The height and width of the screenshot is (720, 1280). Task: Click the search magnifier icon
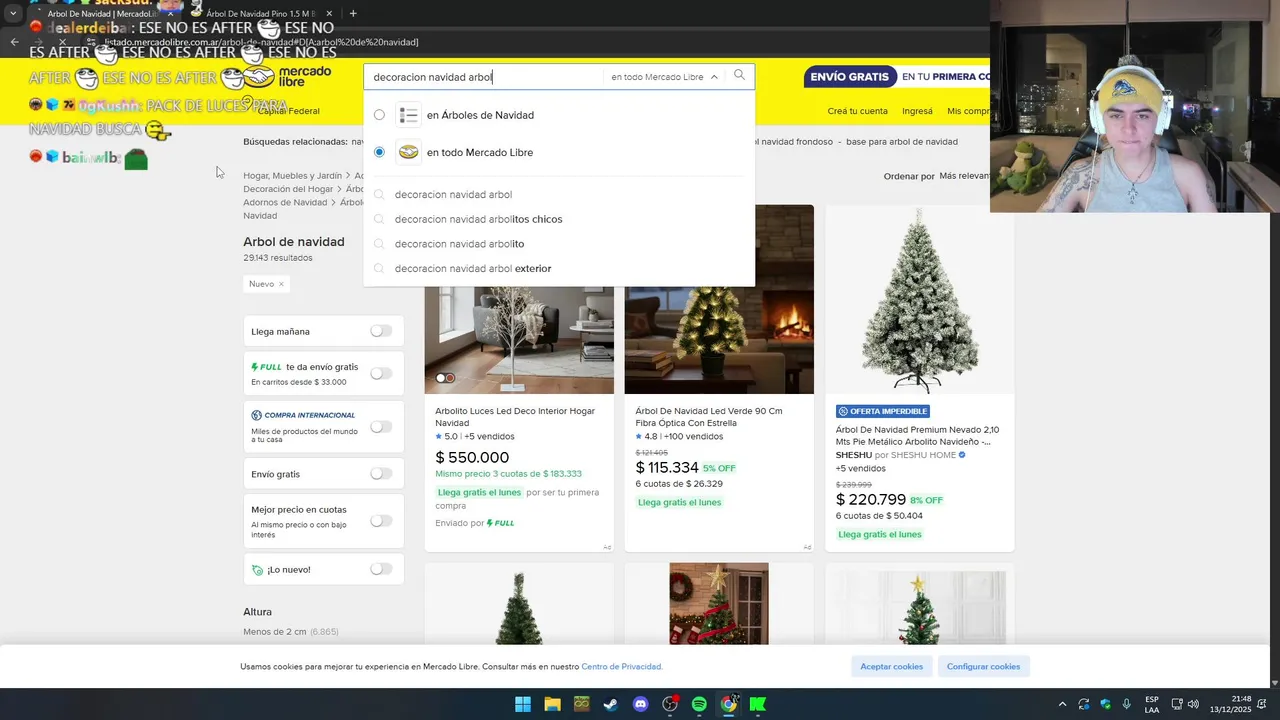(x=739, y=76)
